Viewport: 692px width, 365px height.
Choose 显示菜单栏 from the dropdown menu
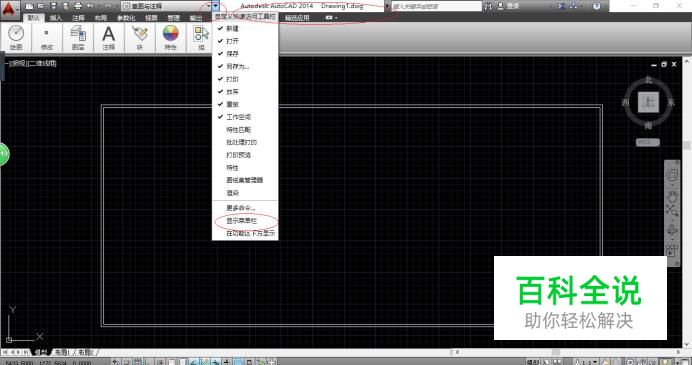245,221
